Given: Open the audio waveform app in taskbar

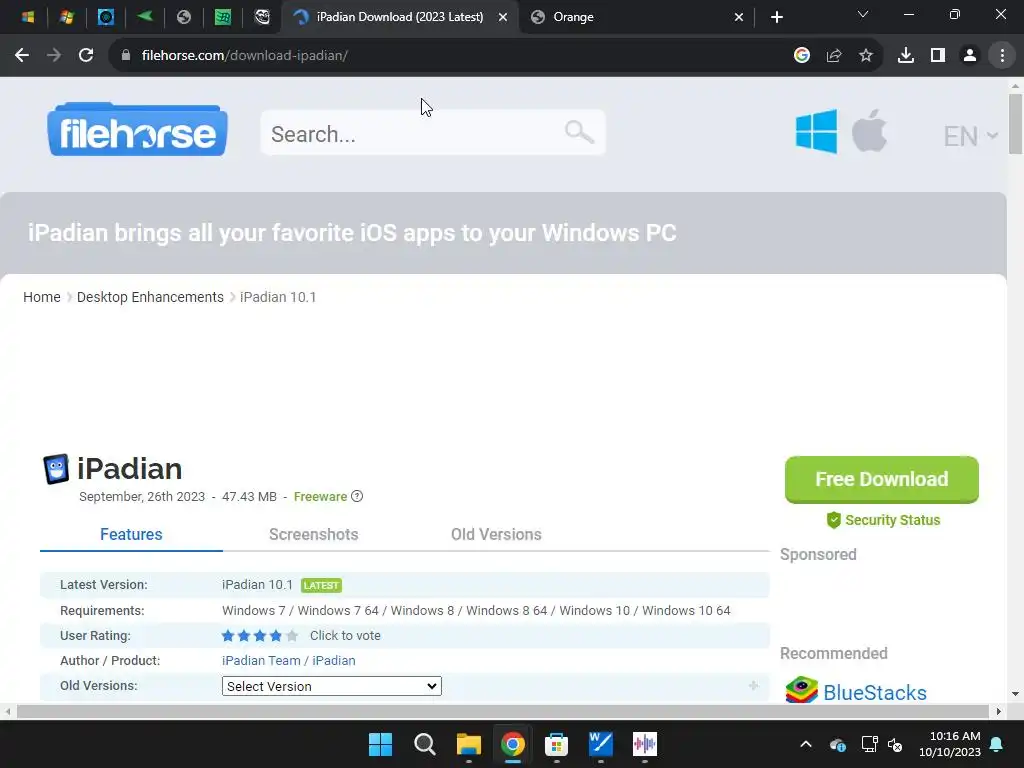Looking at the screenshot, I should (645, 744).
